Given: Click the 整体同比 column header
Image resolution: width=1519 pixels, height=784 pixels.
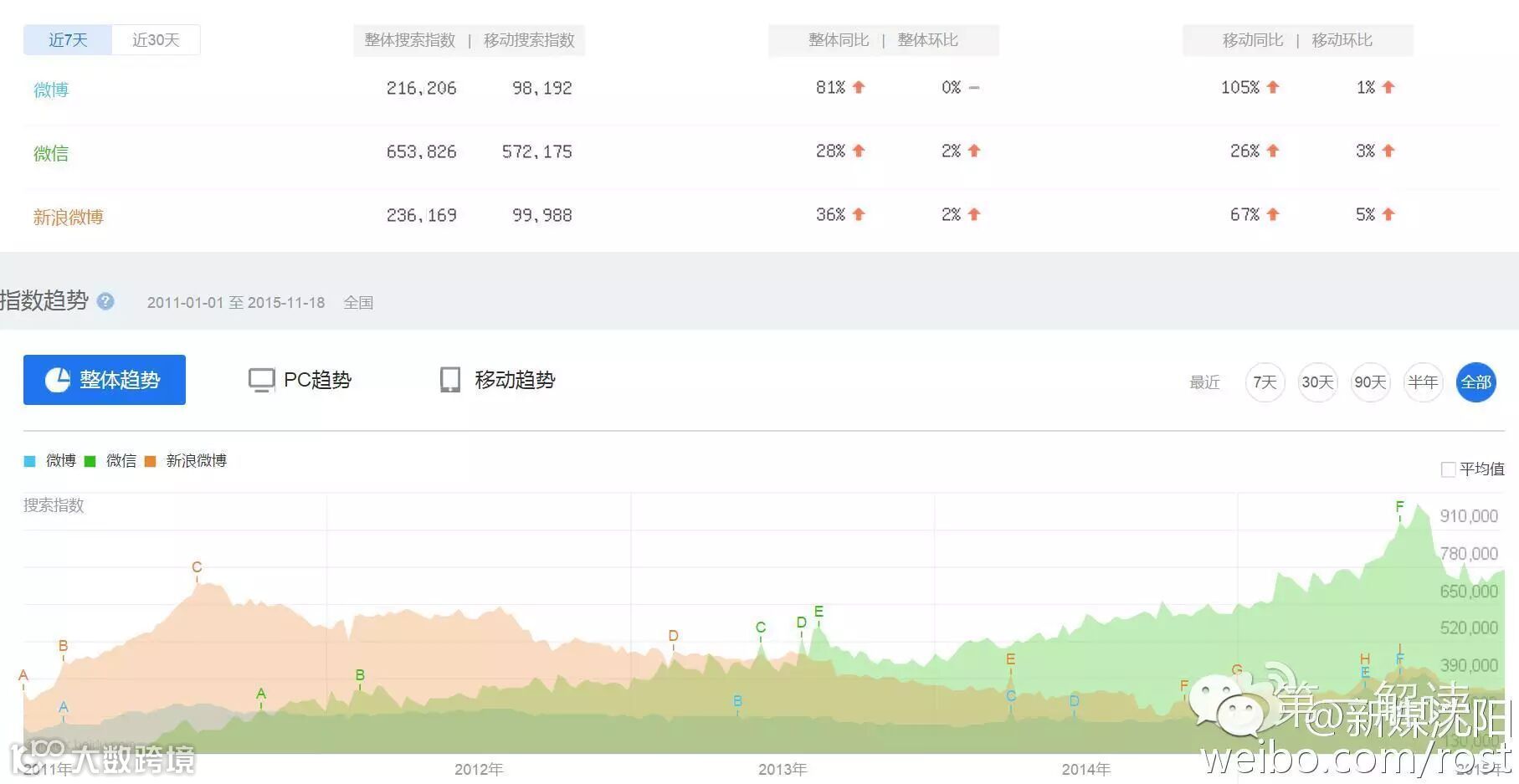Looking at the screenshot, I should pos(839,40).
